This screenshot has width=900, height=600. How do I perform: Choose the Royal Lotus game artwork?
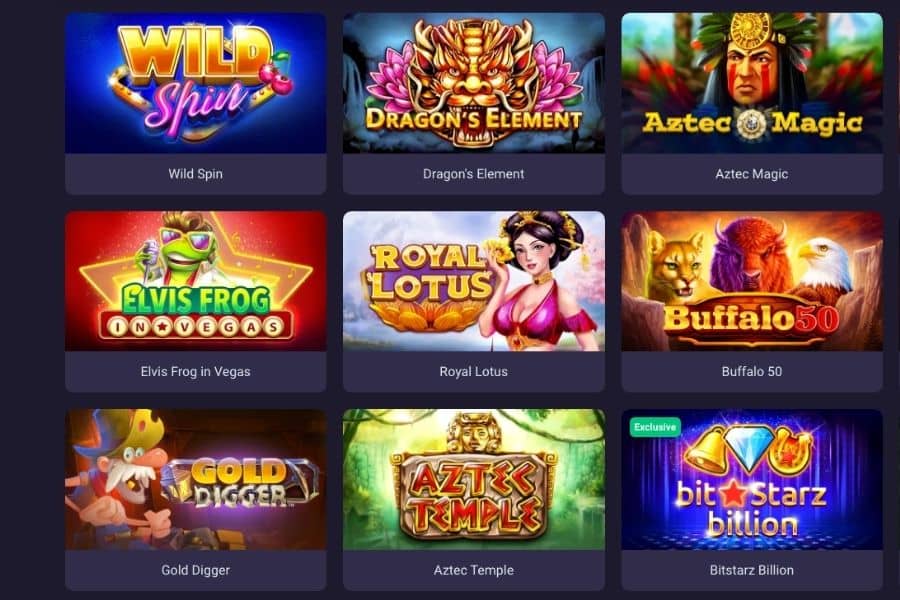(x=474, y=281)
